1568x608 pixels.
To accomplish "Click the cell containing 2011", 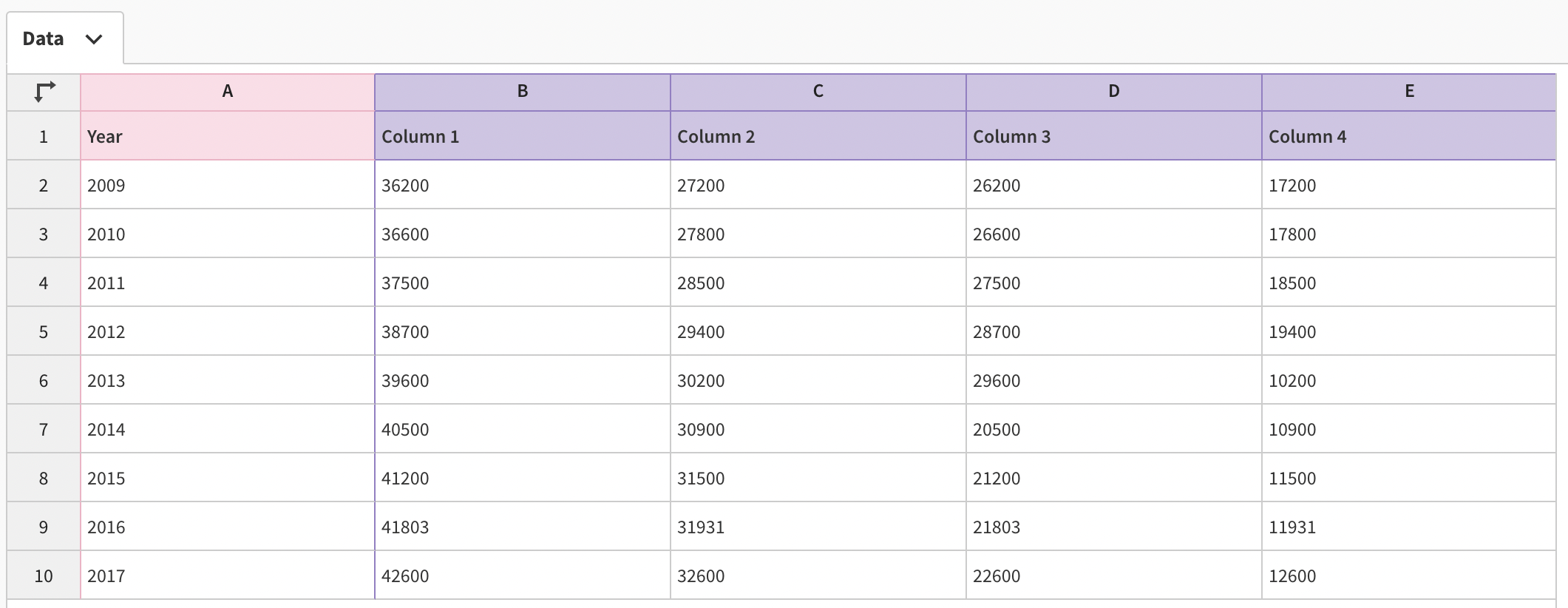I will (x=228, y=283).
